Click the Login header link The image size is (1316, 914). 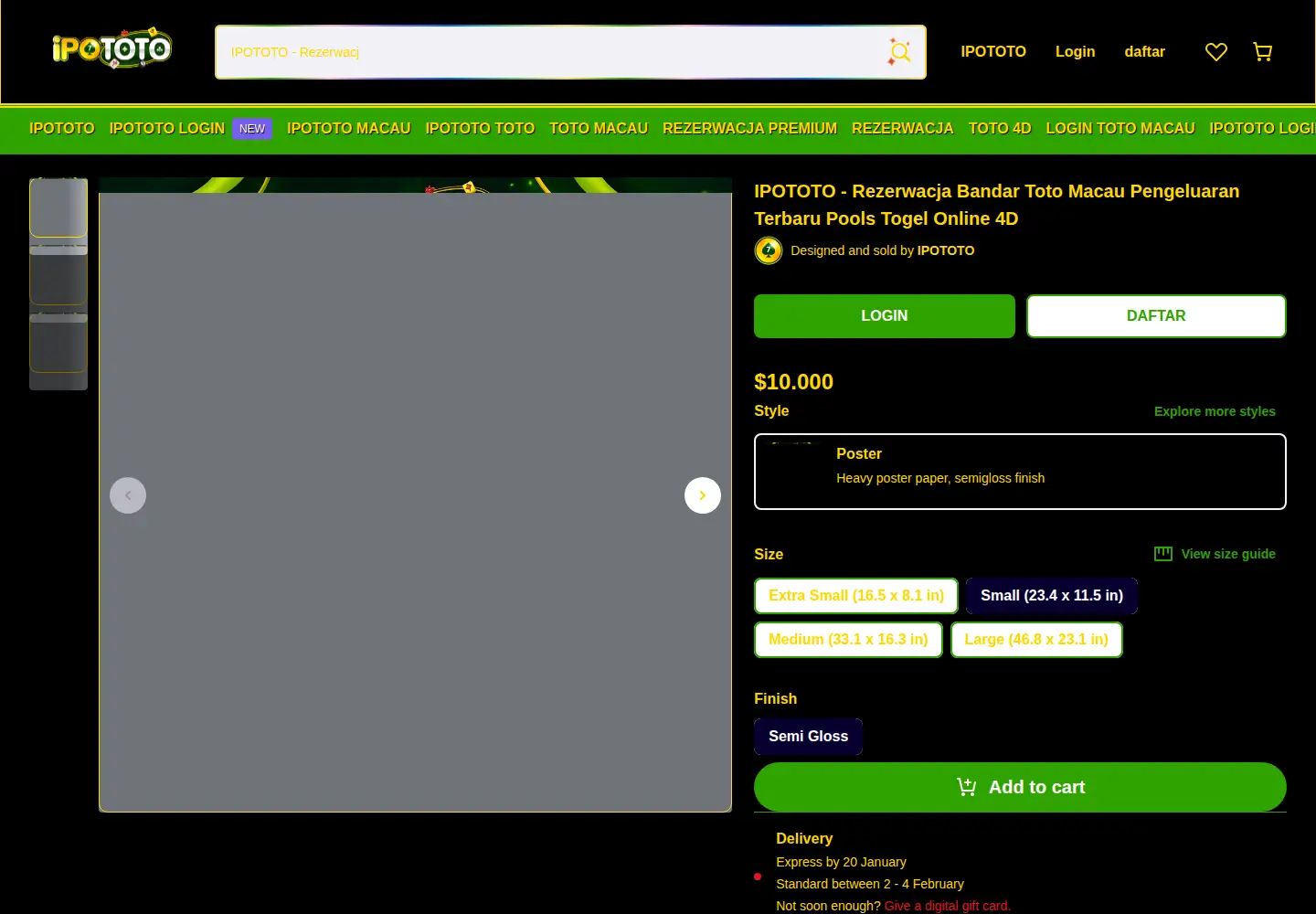pos(1075,52)
